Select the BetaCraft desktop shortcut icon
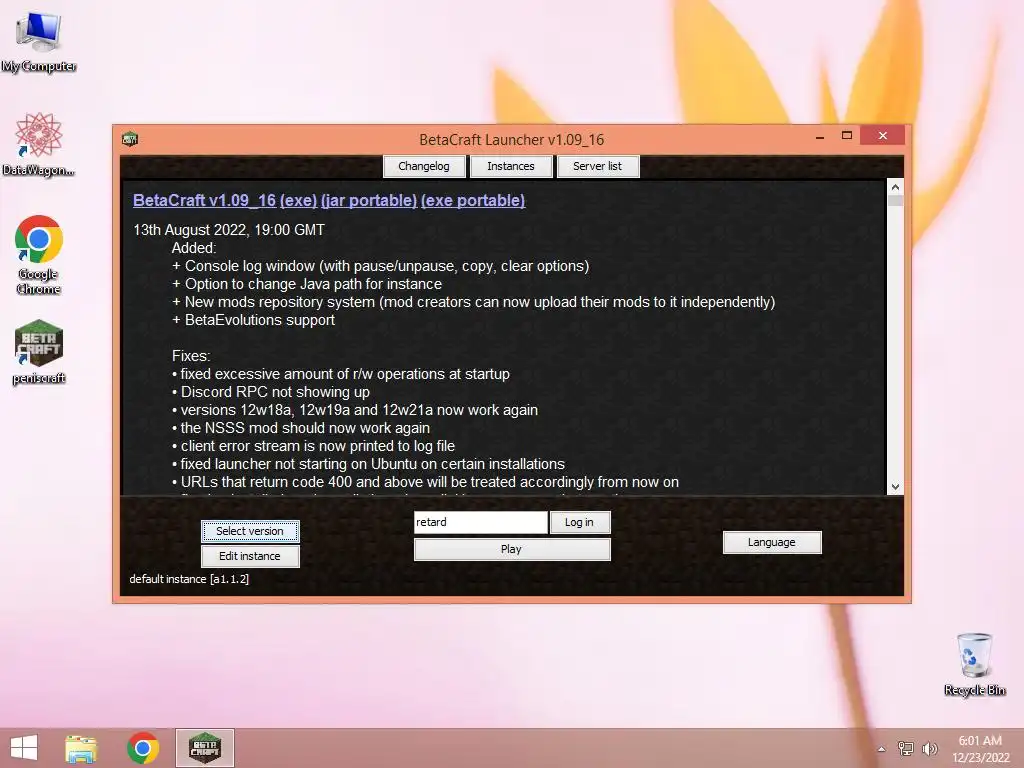This screenshot has width=1024, height=768. tap(39, 352)
